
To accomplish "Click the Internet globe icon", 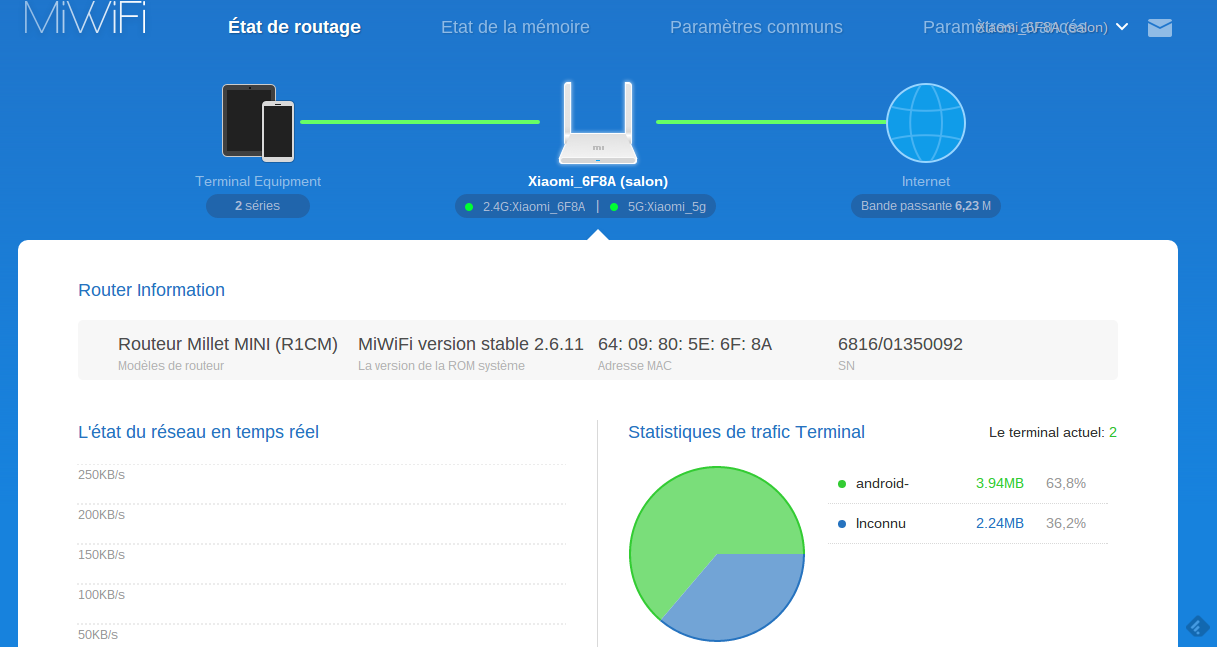I will (x=926, y=122).
